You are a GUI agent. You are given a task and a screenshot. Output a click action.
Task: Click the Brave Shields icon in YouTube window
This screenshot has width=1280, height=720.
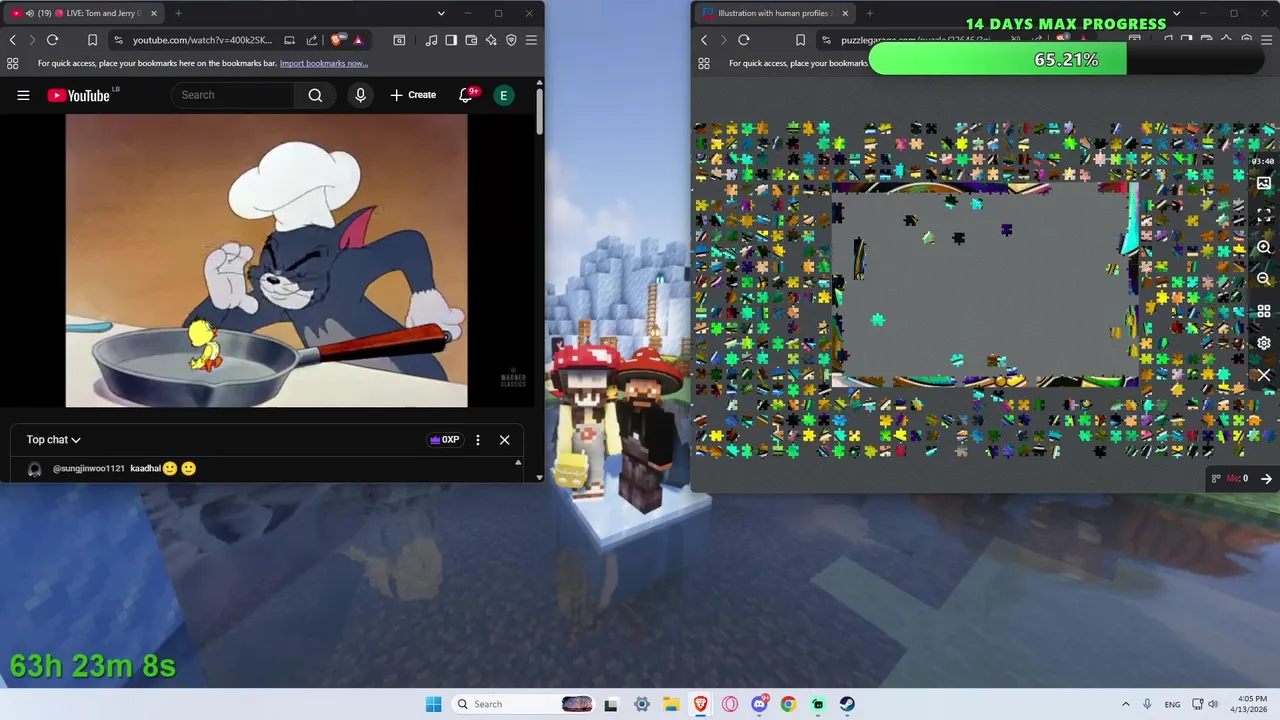pyautogui.click(x=338, y=40)
